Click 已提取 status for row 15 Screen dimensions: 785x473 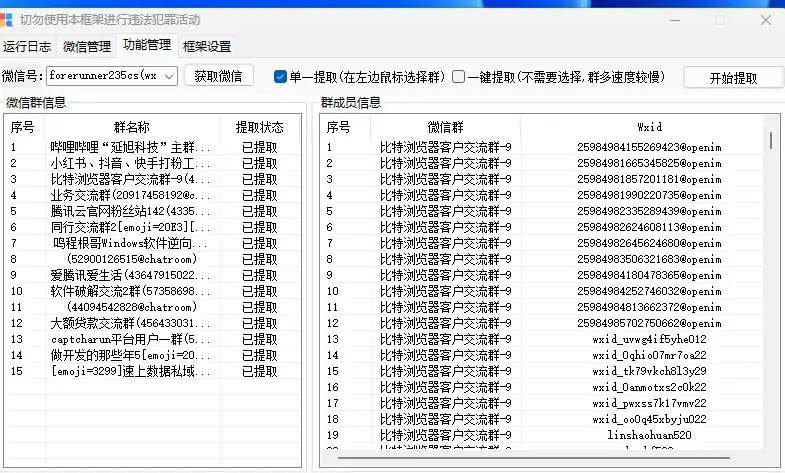pyautogui.click(x=259, y=371)
